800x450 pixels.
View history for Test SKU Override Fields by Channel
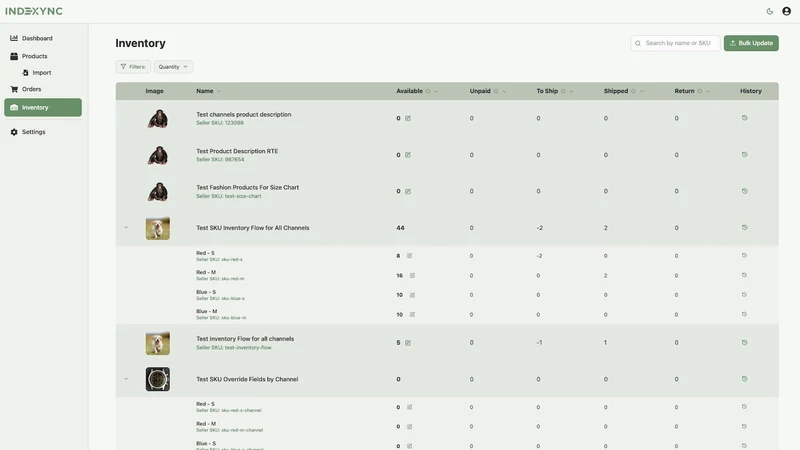[x=744, y=379]
